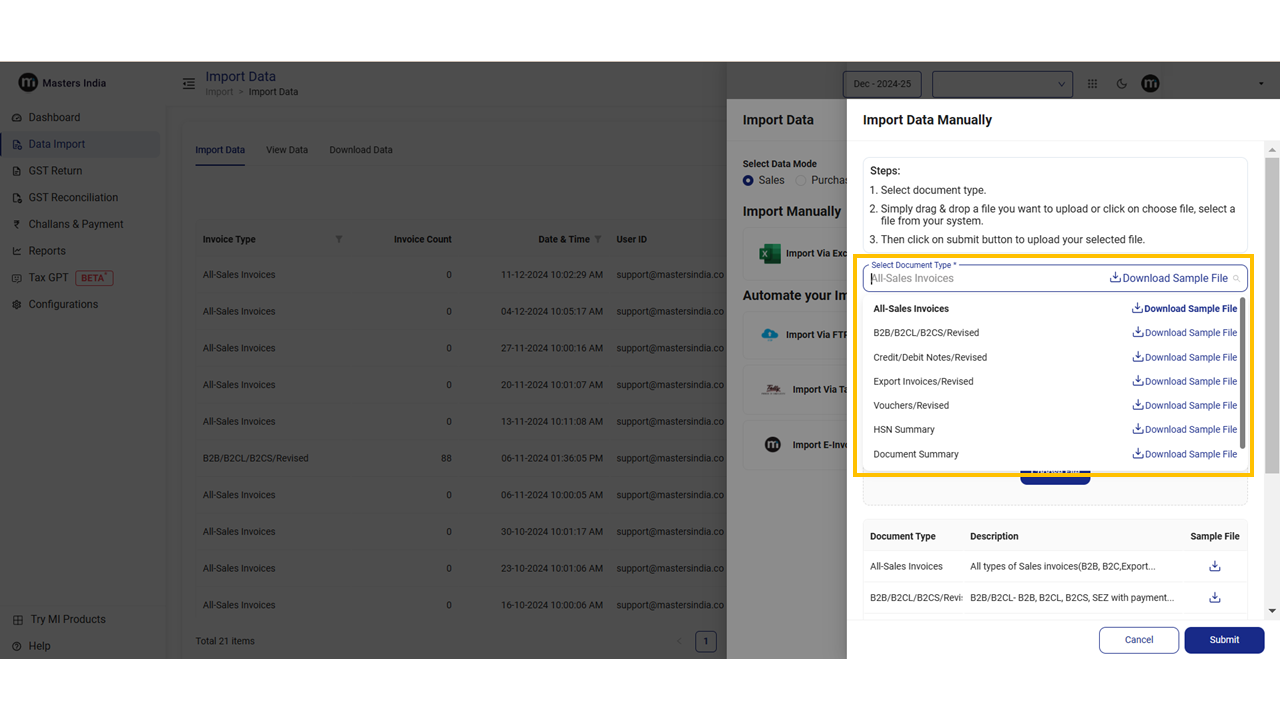Viewport: 1280px width, 720px height.
Task: Select the Purchase radio button
Action: (802, 180)
